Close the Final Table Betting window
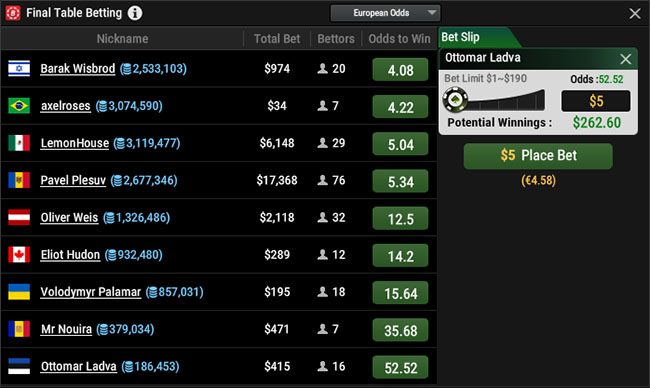This screenshot has height=388, width=650. point(635,13)
